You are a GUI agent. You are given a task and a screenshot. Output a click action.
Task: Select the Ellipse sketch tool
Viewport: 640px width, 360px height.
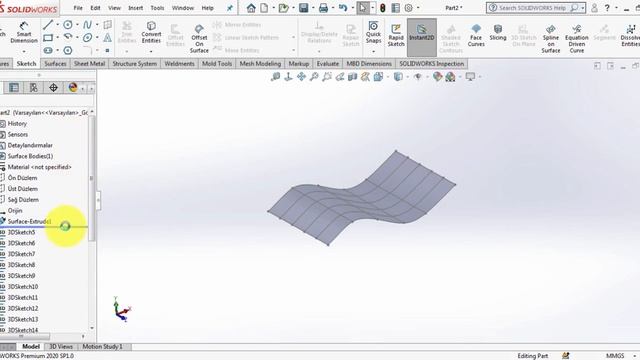click(x=87, y=38)
